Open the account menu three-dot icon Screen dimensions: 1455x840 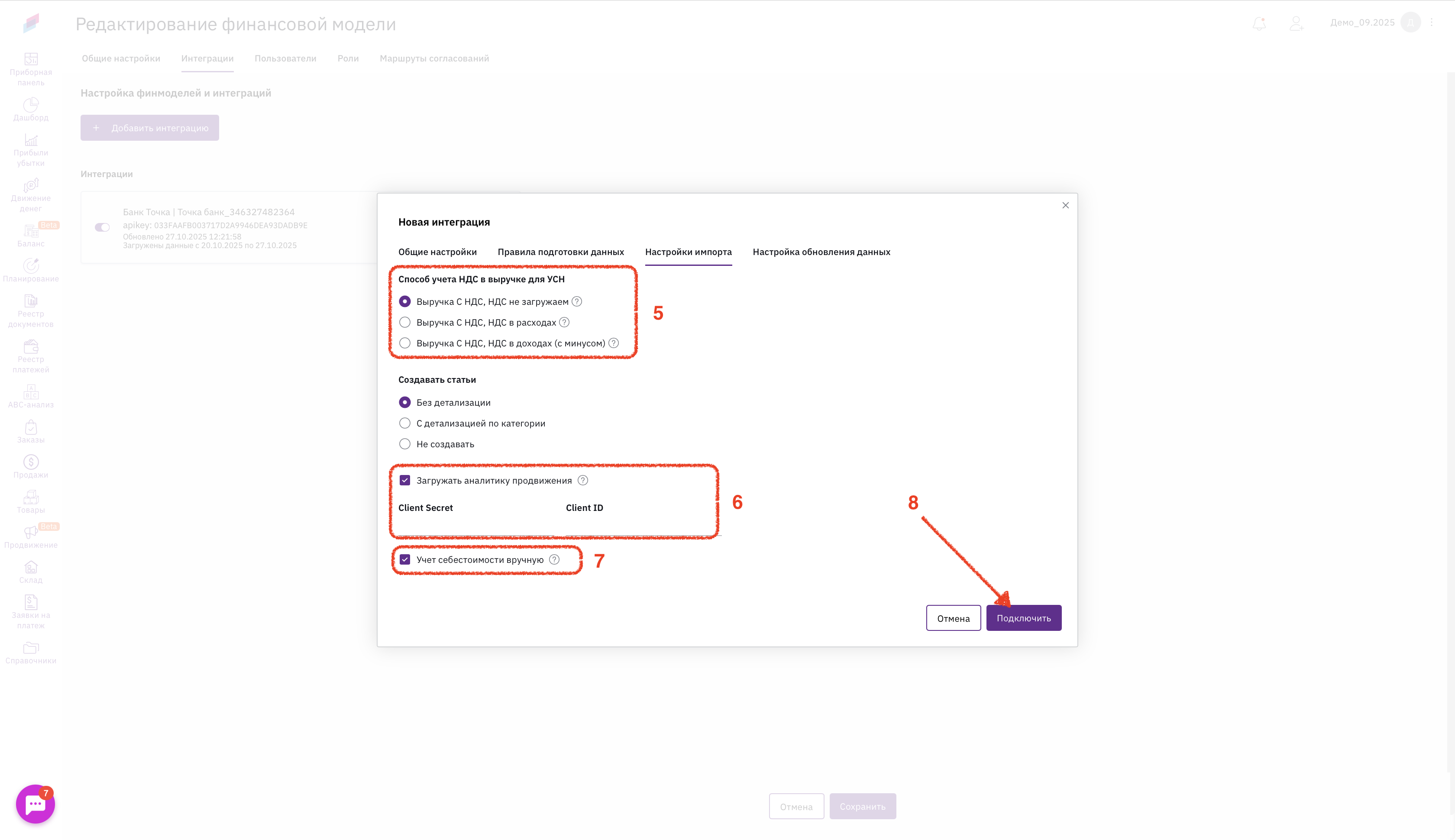coord(1431,23)
